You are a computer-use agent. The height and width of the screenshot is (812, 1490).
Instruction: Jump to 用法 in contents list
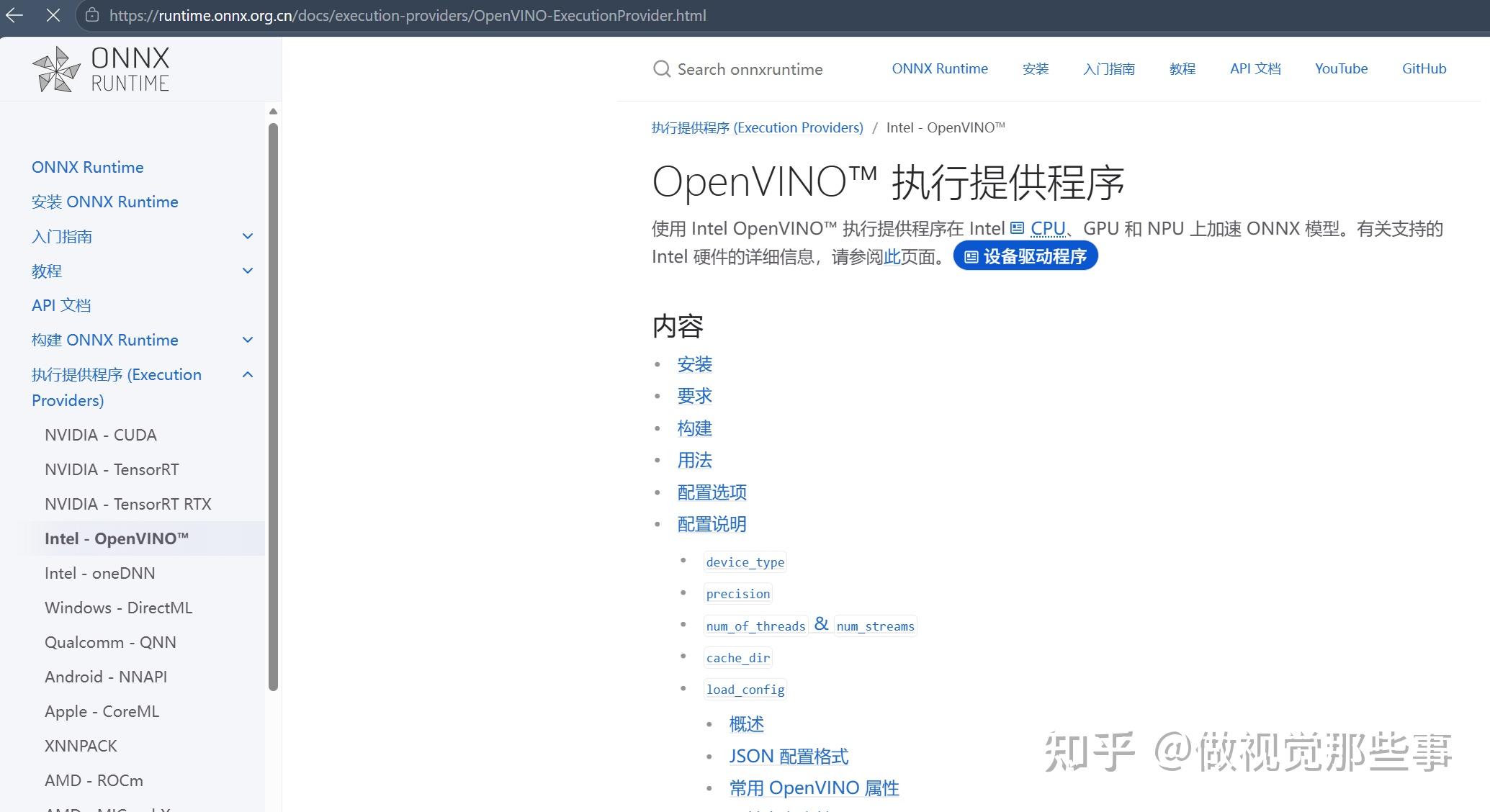[x=695, y=460]
